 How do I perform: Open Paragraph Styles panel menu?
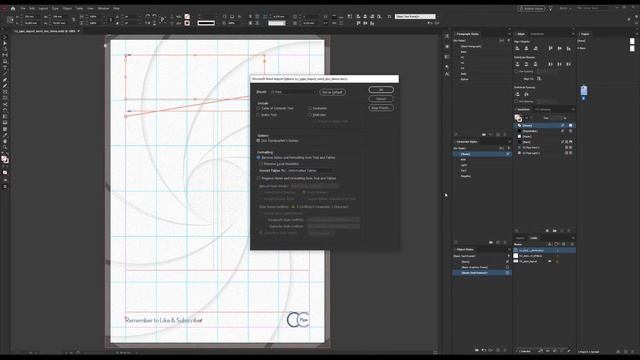coord(509,34)
